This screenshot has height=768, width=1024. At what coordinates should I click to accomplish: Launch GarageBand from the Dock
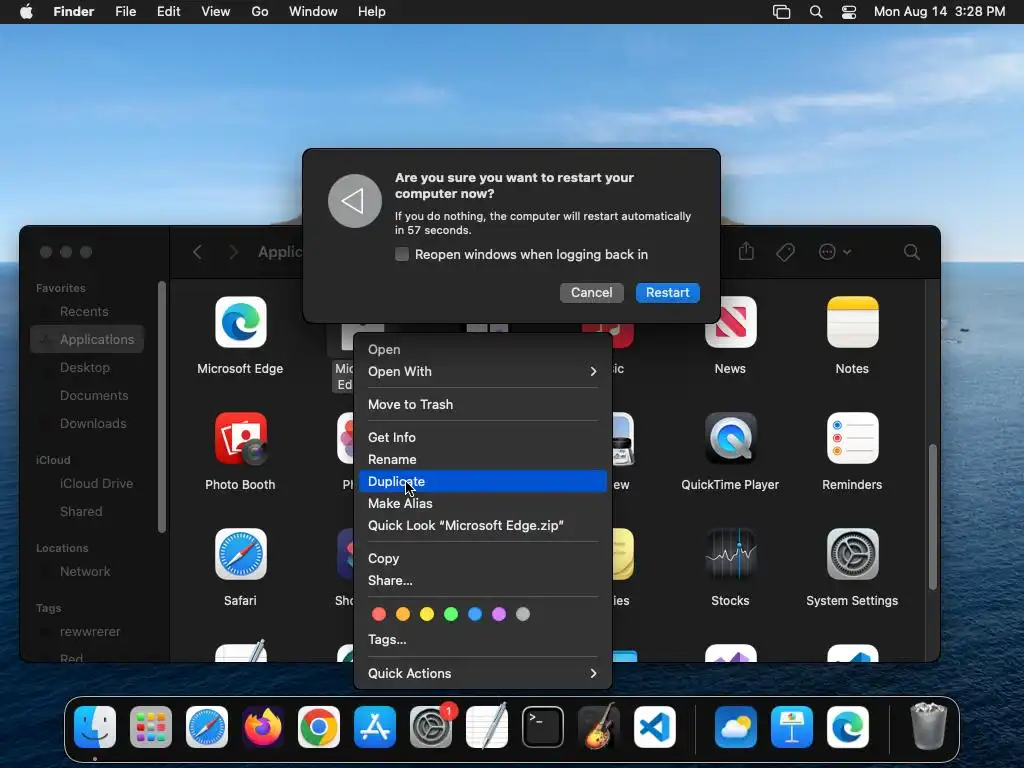(599, 726)
